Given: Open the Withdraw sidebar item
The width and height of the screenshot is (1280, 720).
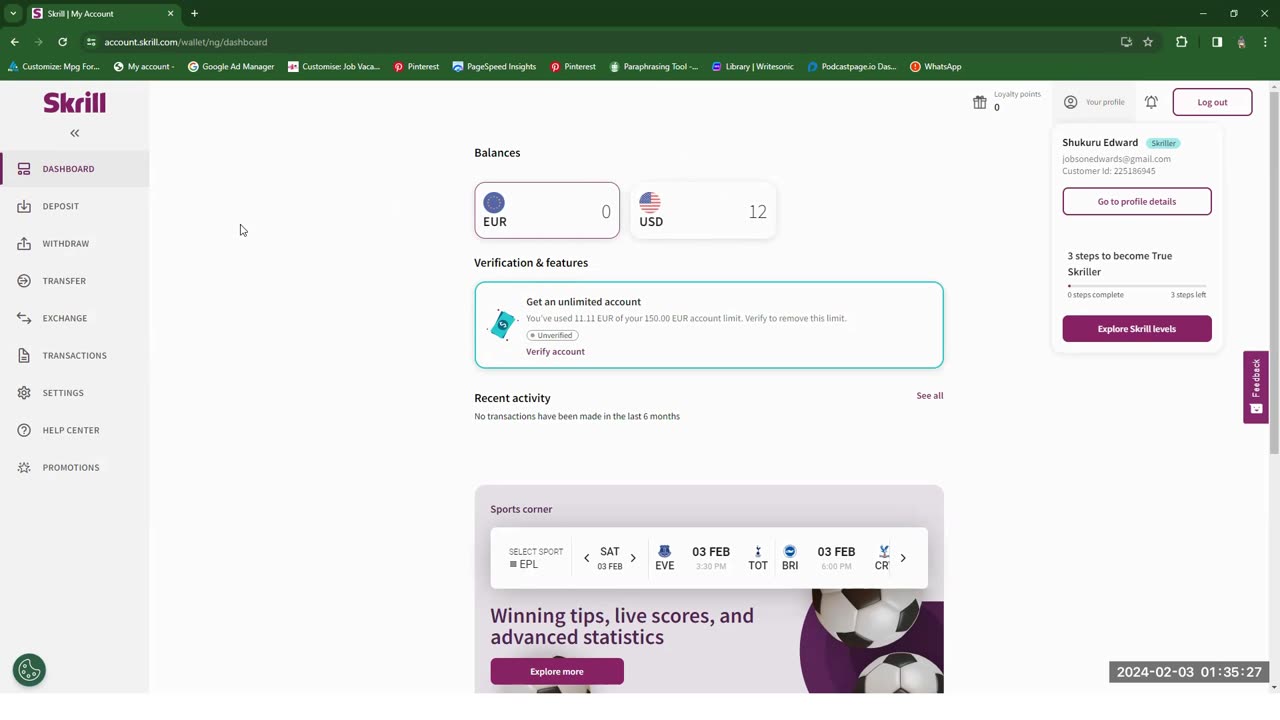Looking at the screenshot, I should (x=74, y=244).
